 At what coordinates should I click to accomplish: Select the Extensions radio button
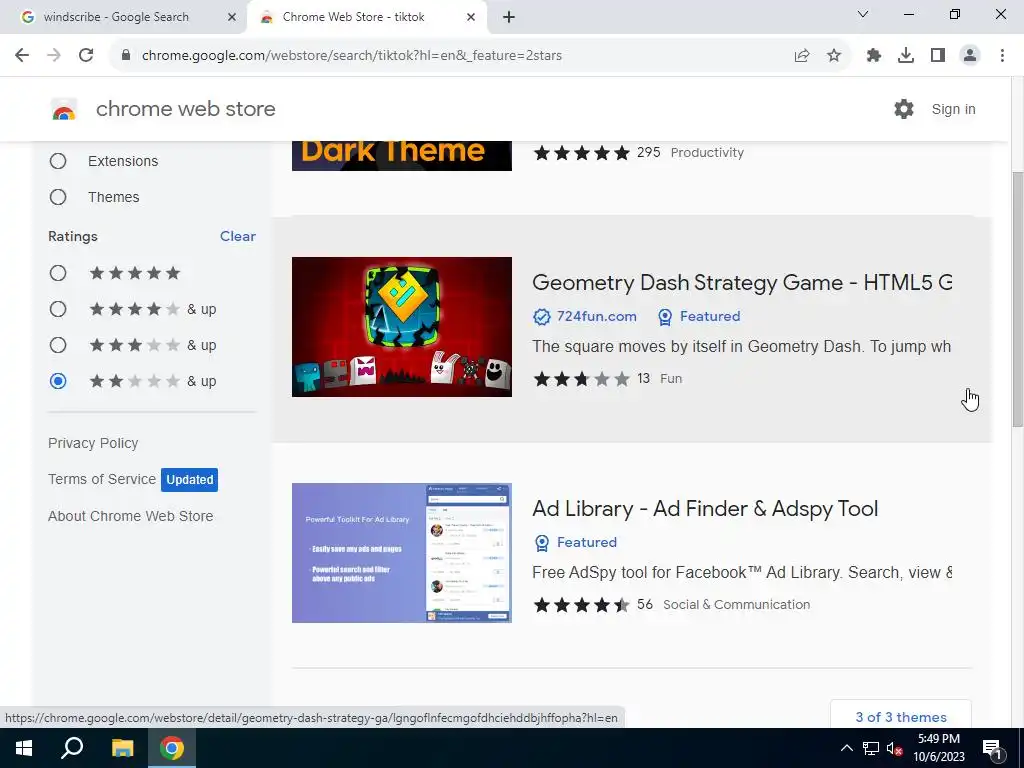tap(58, 161)
